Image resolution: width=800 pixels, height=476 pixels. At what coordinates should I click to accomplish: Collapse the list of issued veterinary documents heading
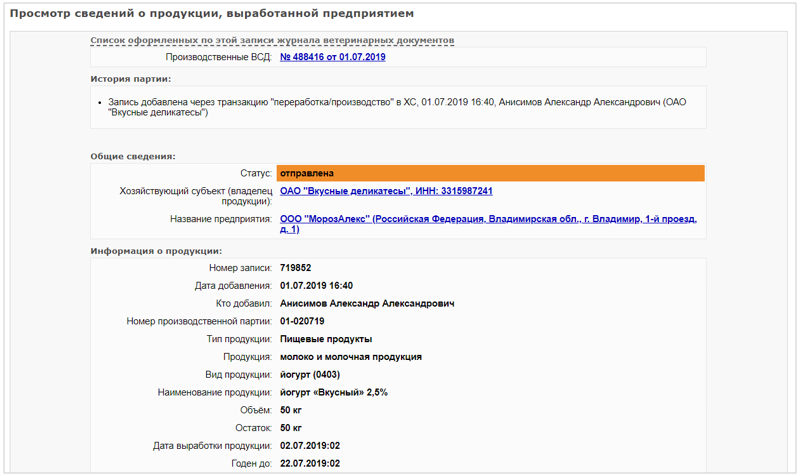(272, 40)
